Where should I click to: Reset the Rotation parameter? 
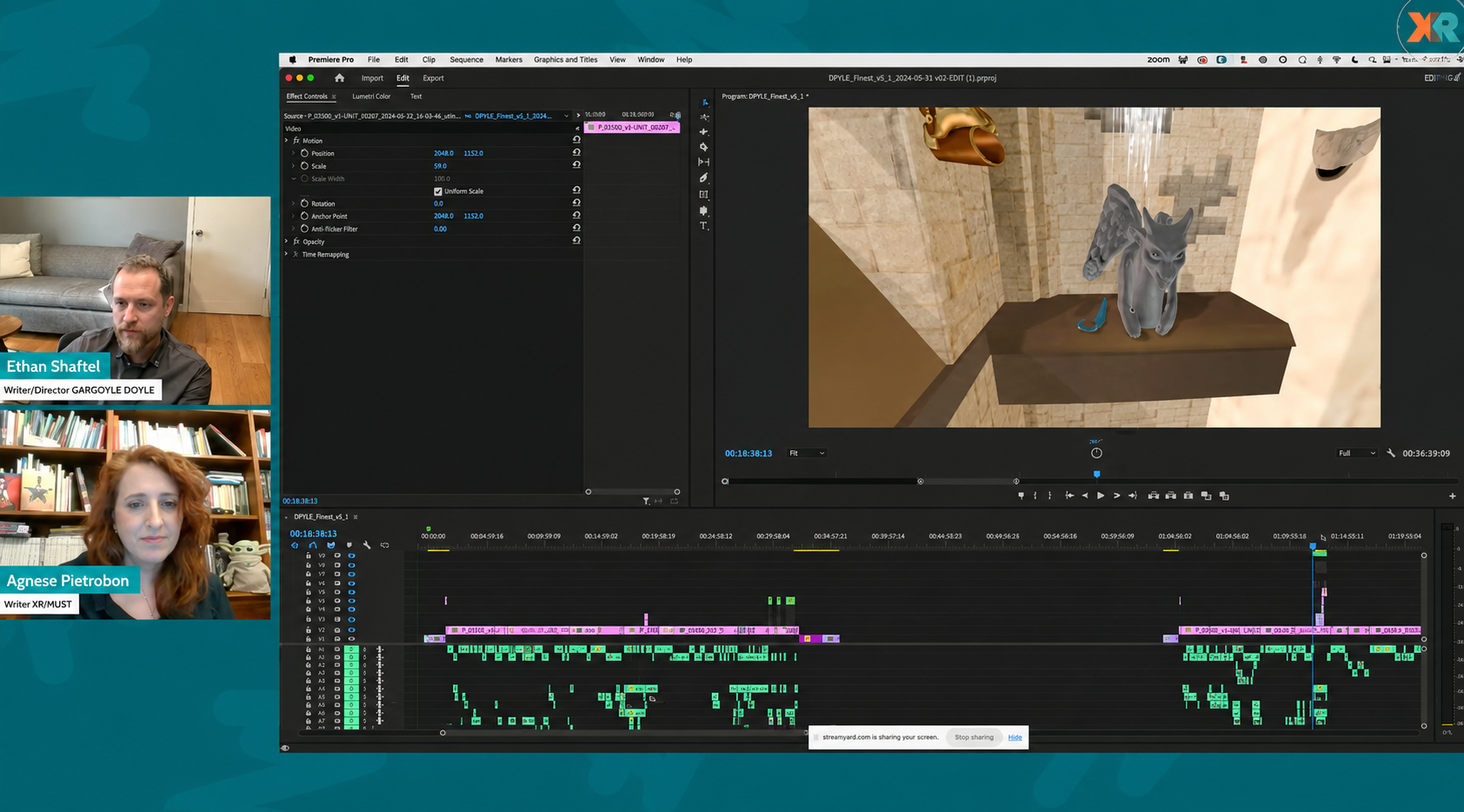576,203
